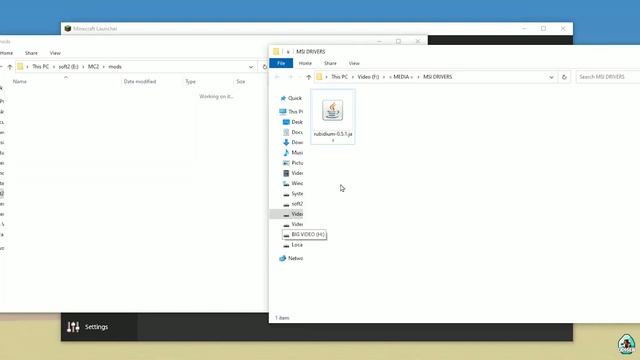Close the Minecraft Launcher window

563,29
